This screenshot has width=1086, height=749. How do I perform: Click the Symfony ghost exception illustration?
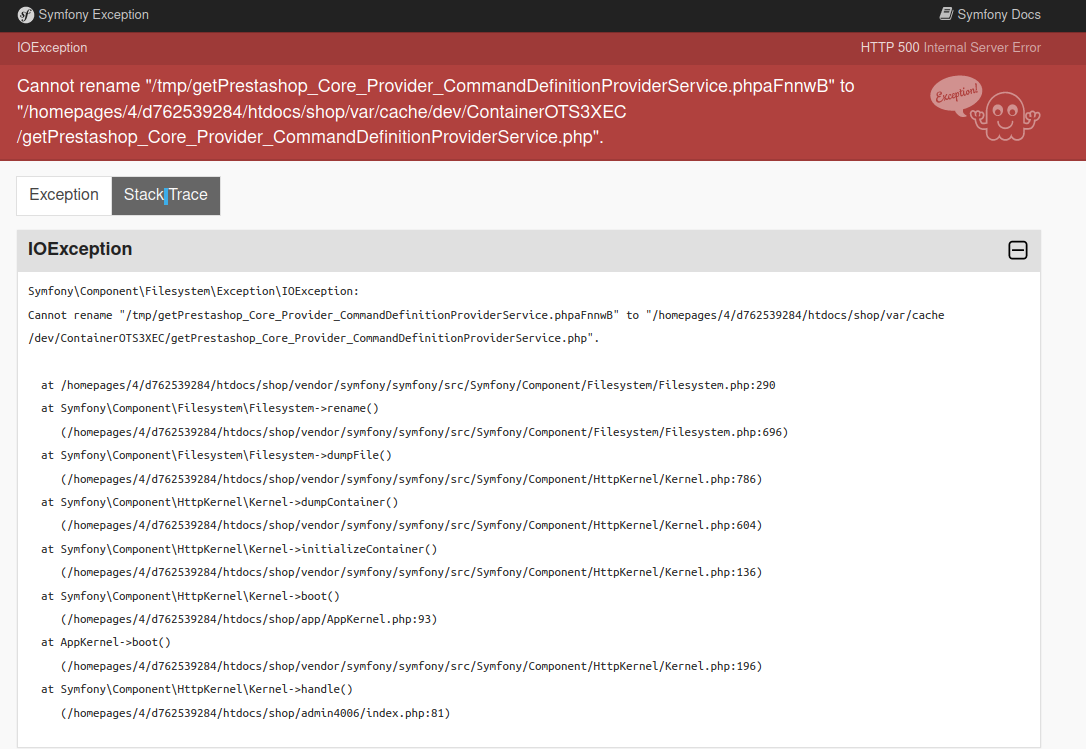pos(985,109)
